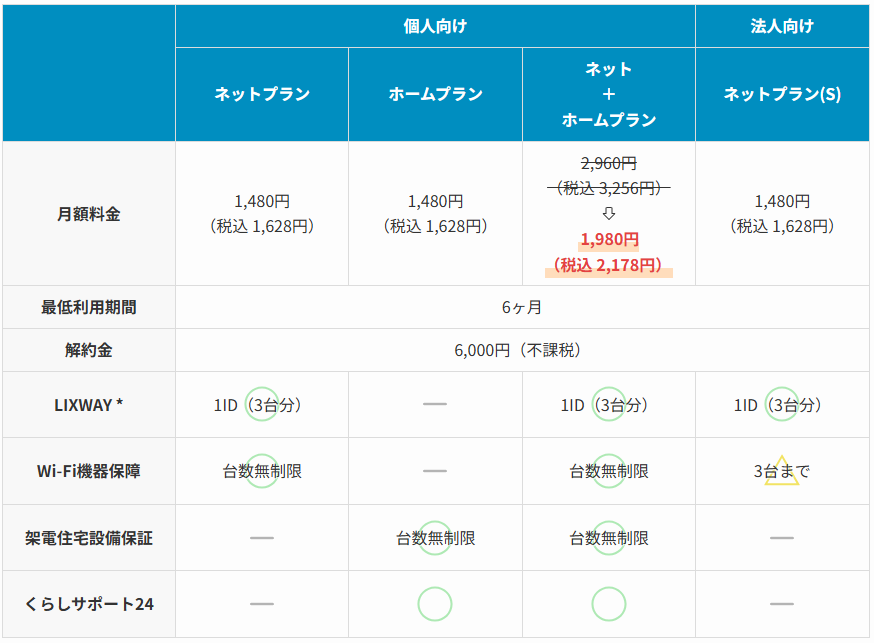Click 台数無制限 in 架電住宅設備保証 under ホームプラン
The height and width of the screenshot is (643, 874).
[435, 538]
